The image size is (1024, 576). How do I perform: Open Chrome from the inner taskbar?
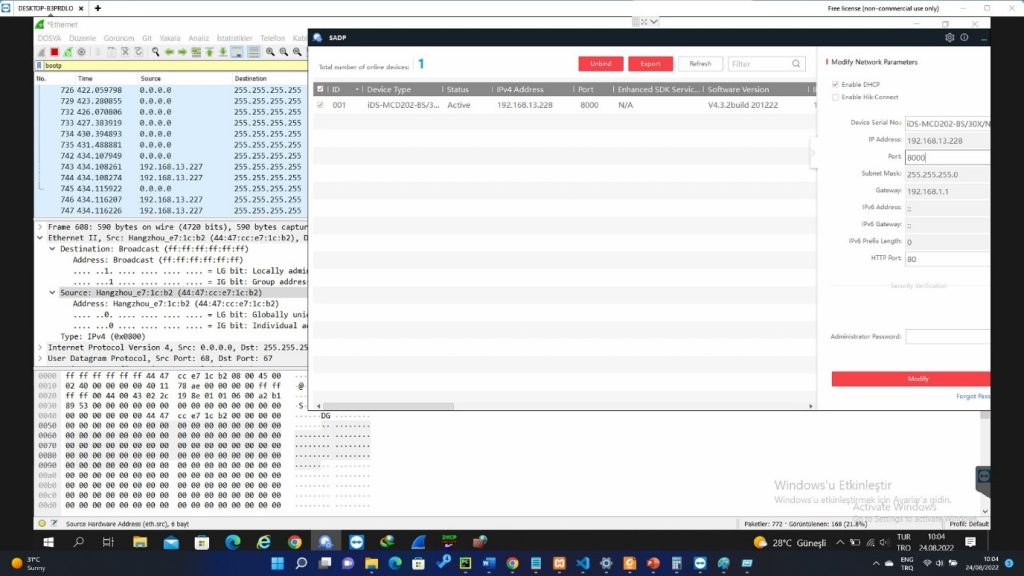[x=294, y=542]
